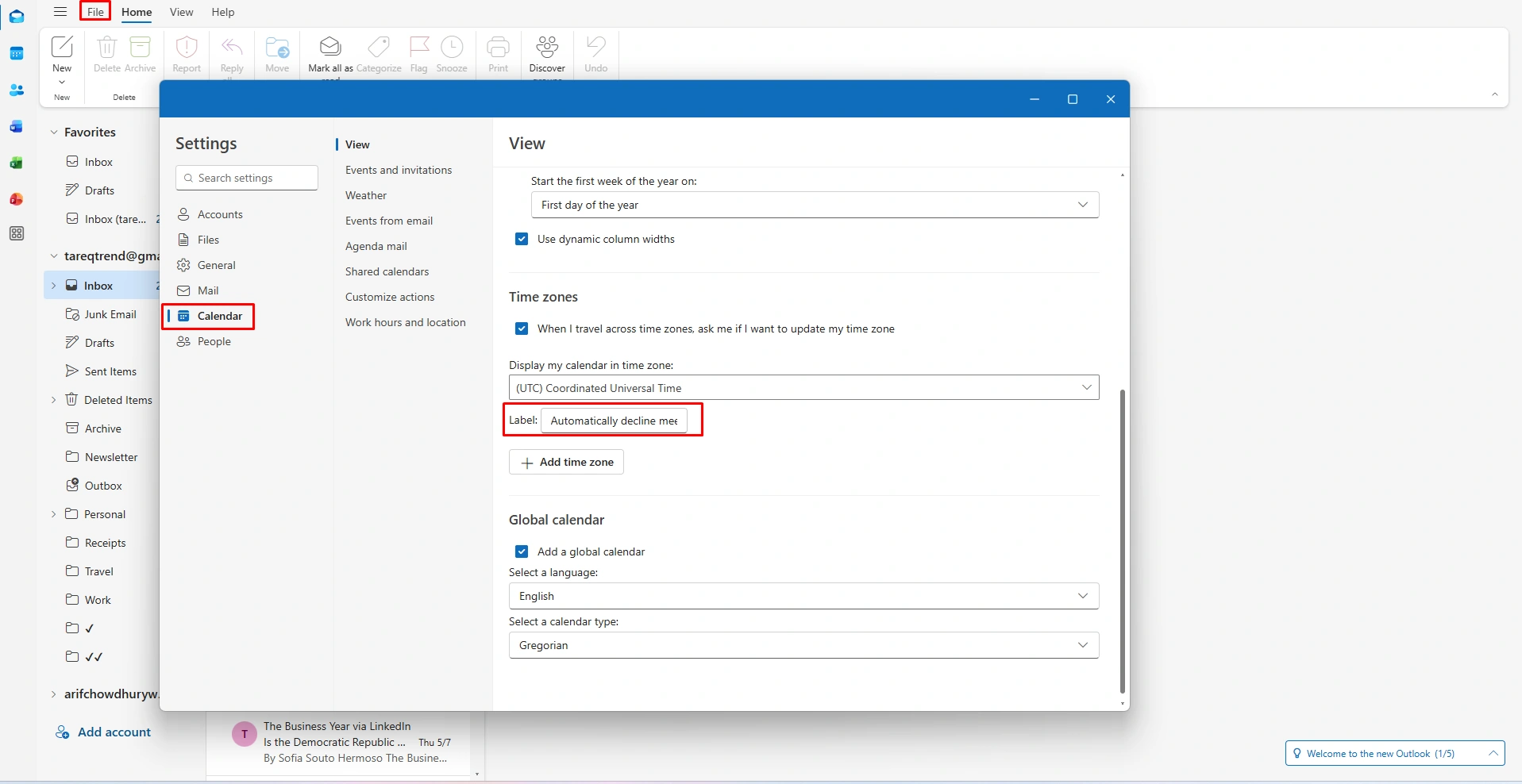Switch to the Home ribbon tab

[x=137, y=12]
